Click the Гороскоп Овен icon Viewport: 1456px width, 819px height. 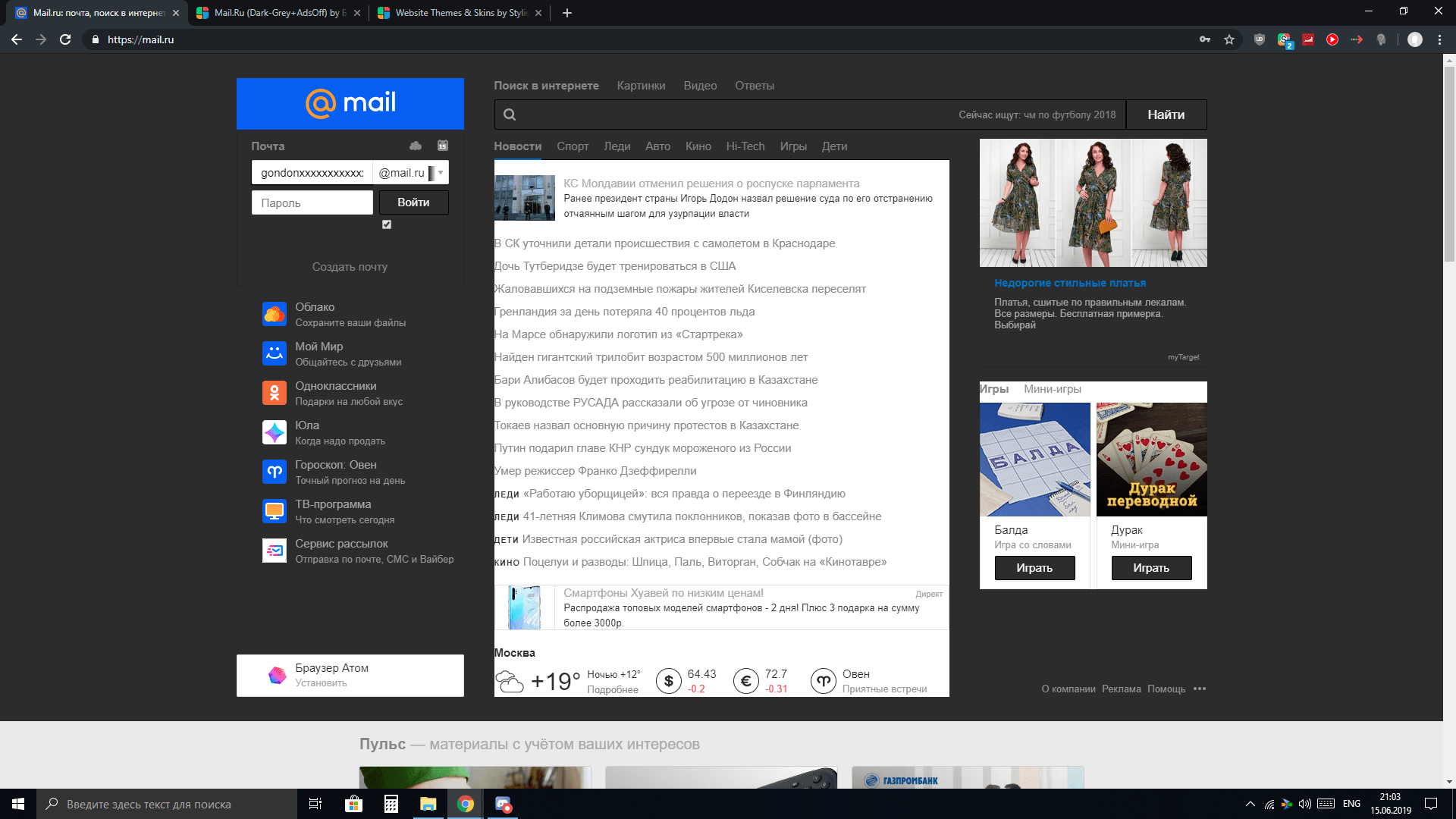pos(275,472)
